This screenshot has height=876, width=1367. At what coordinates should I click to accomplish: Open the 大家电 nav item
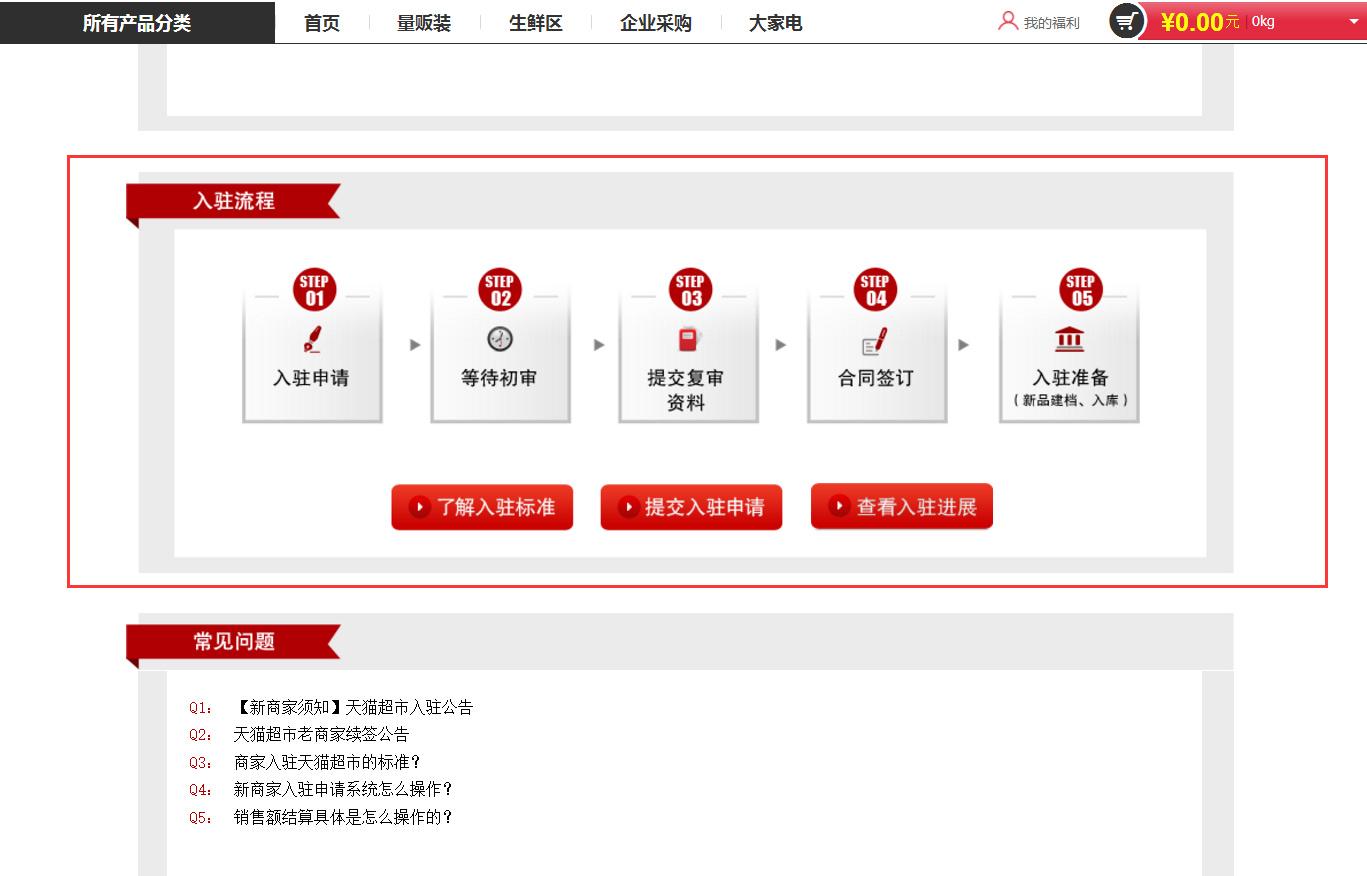(776, 23)
